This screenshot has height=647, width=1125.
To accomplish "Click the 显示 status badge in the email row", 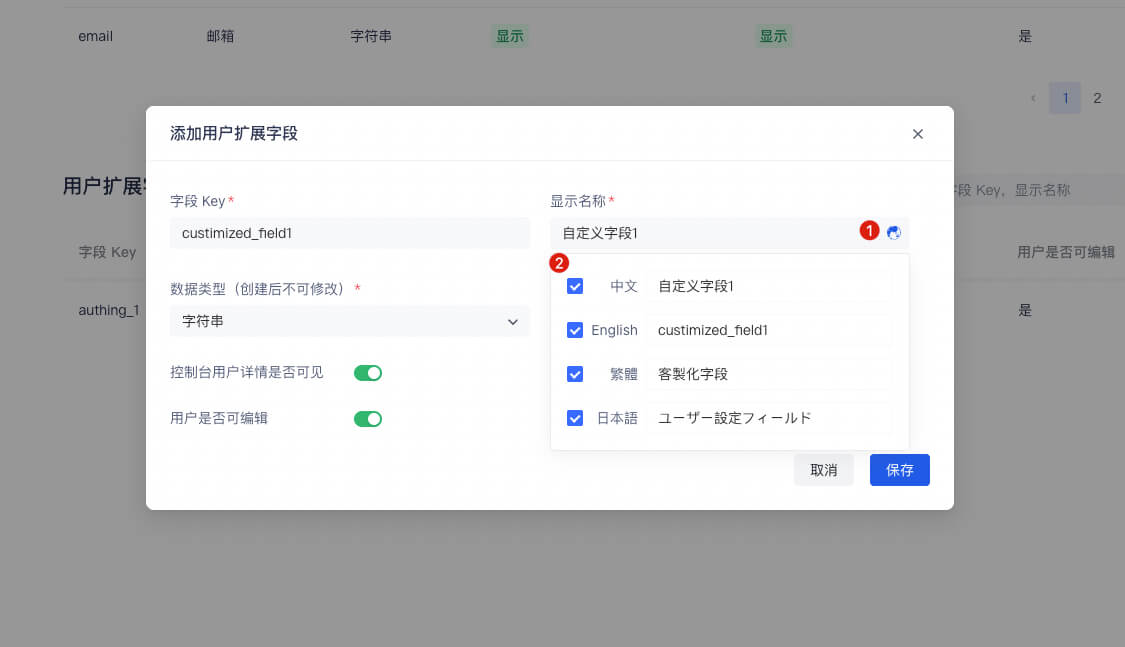I will click(x=509, y=35).
